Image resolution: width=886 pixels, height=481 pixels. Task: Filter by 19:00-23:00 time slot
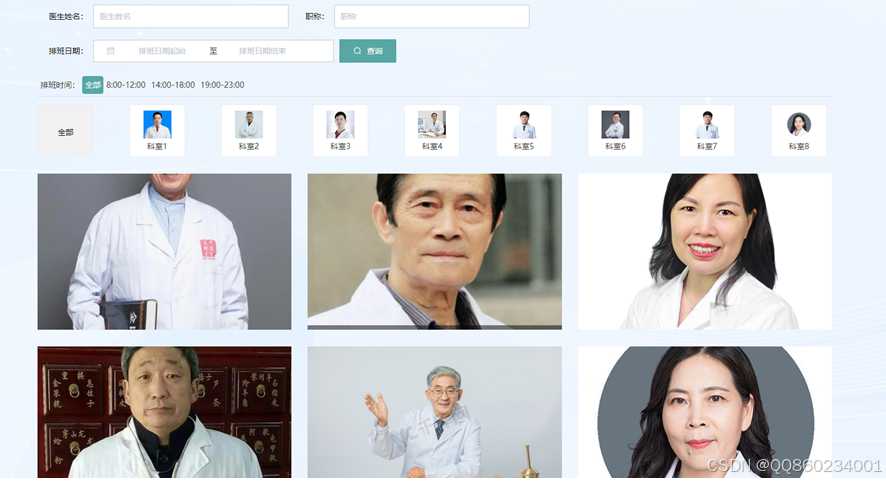223,85
